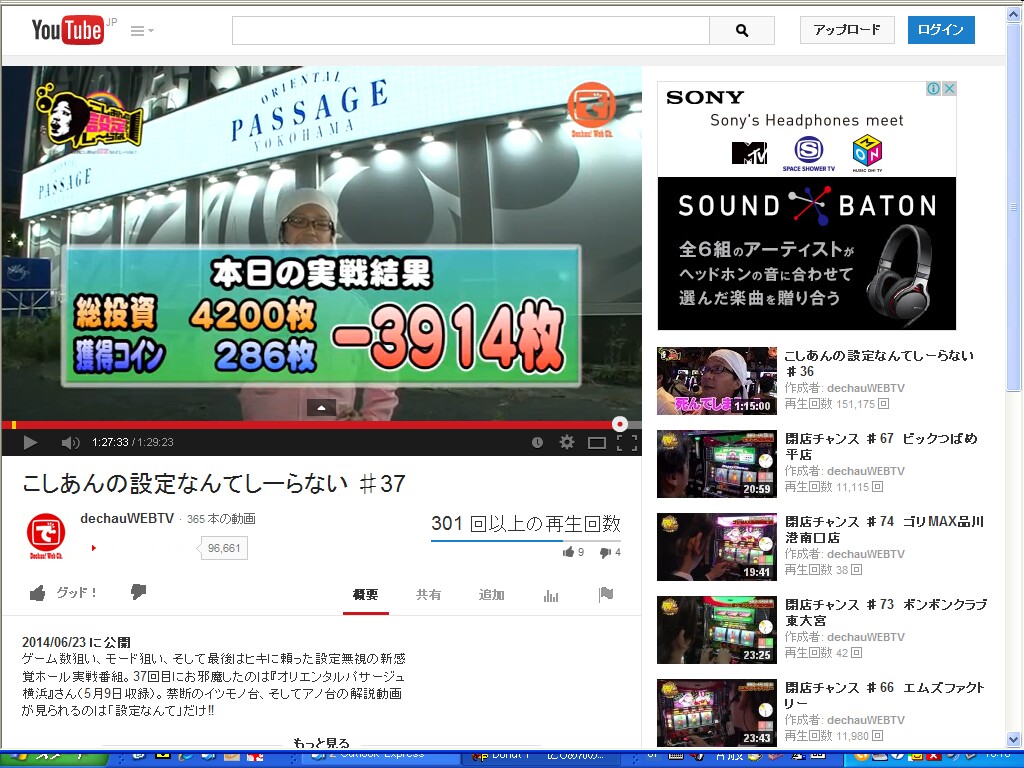This screenshot has height=768, width=1024.
Task: Click the アップロード upload button
Action: click(847, 29)
